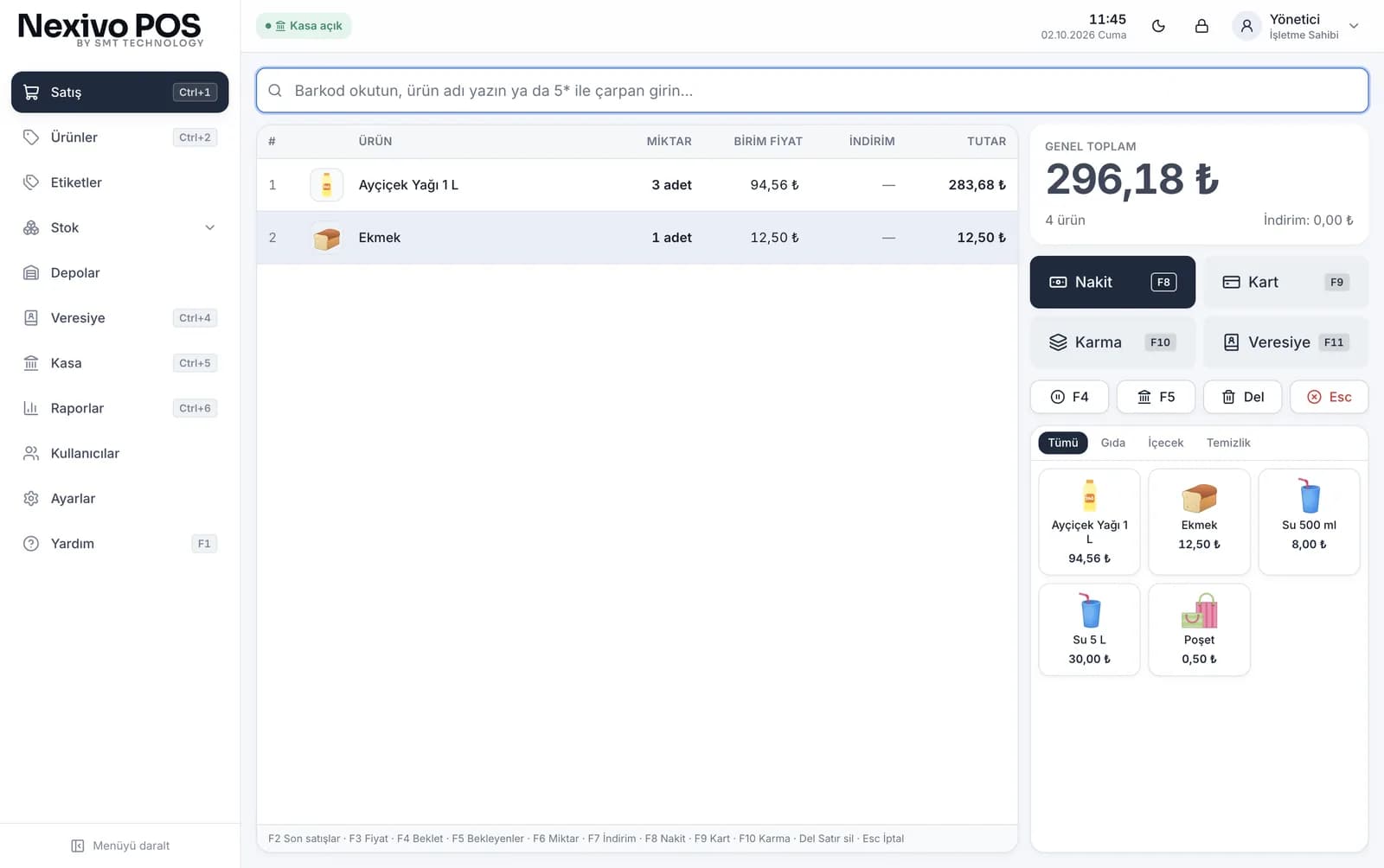
Task: Cancel sale with Esc button
Action: tap(1330, 397)
